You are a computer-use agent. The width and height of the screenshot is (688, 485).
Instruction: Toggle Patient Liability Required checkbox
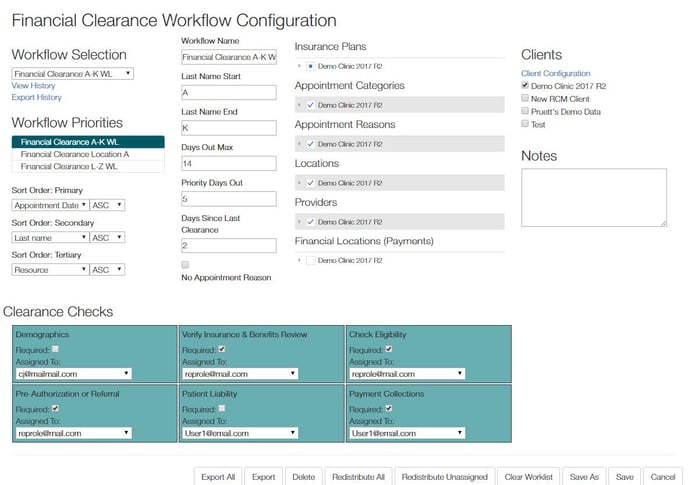coord(221,409)
